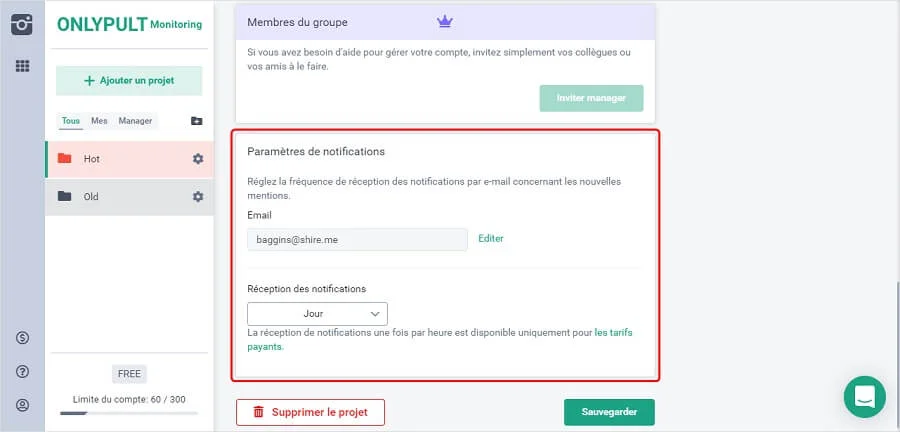Click the Editer email link
Screen dimensions: 900x432
(491, 239)
